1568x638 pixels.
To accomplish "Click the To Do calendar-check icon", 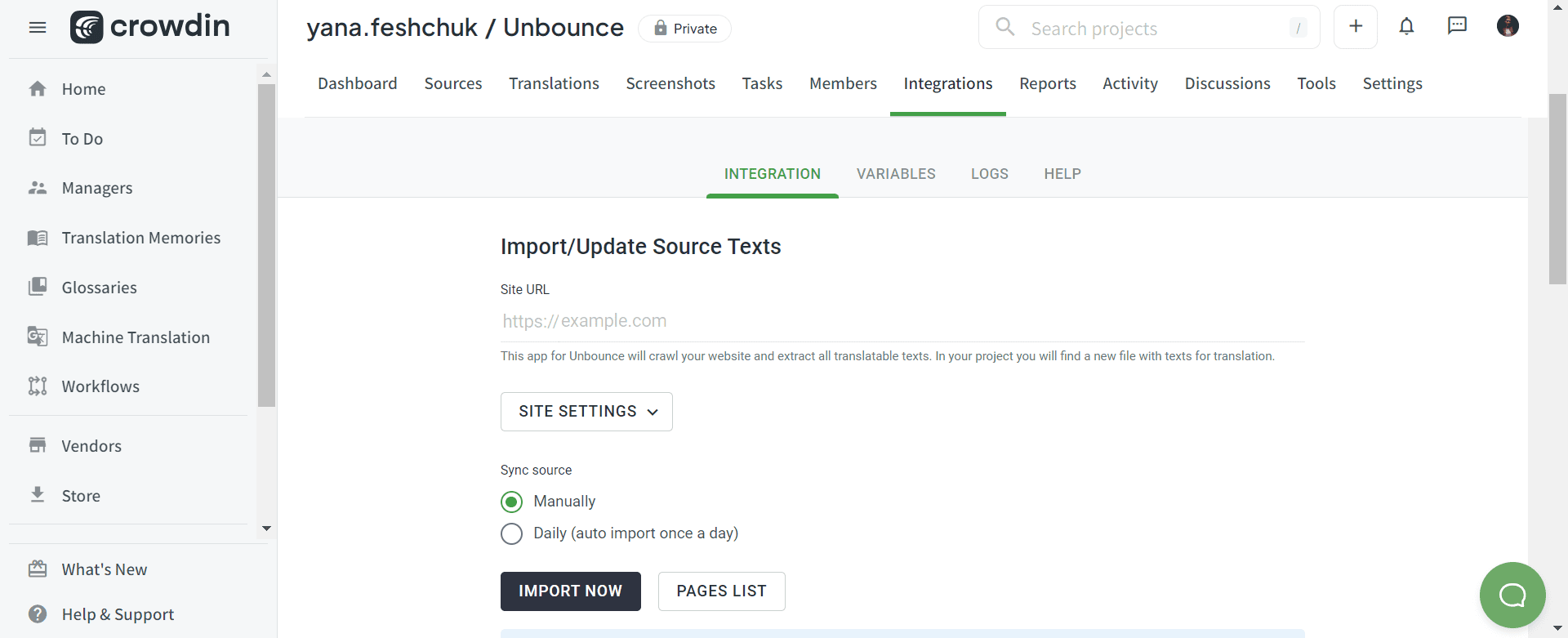I will [38, 137].
